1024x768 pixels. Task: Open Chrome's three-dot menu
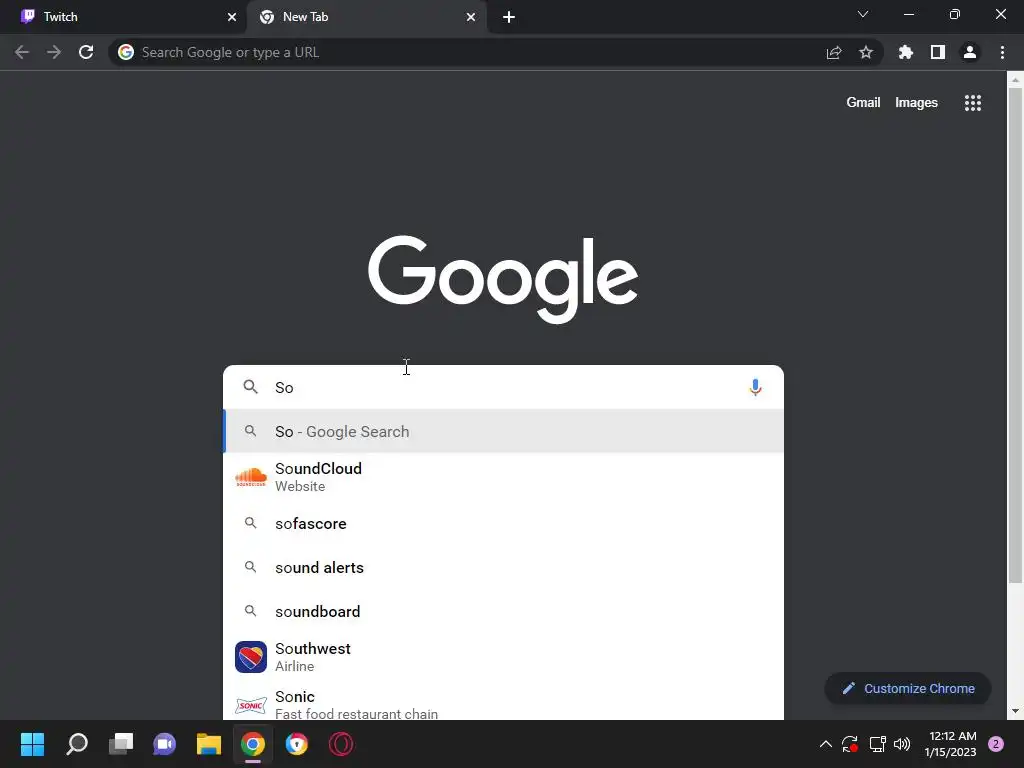coord(1002,52)
